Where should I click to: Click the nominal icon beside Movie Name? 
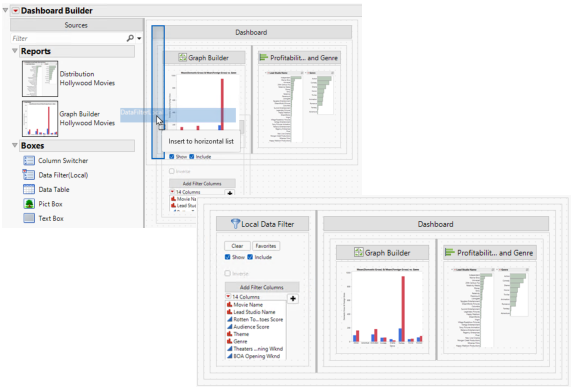[230, 304]
